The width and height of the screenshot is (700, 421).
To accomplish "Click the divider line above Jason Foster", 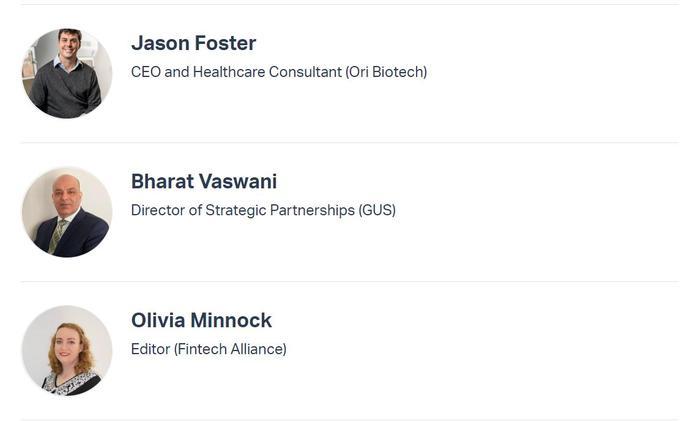I will [x=350, y=4].
